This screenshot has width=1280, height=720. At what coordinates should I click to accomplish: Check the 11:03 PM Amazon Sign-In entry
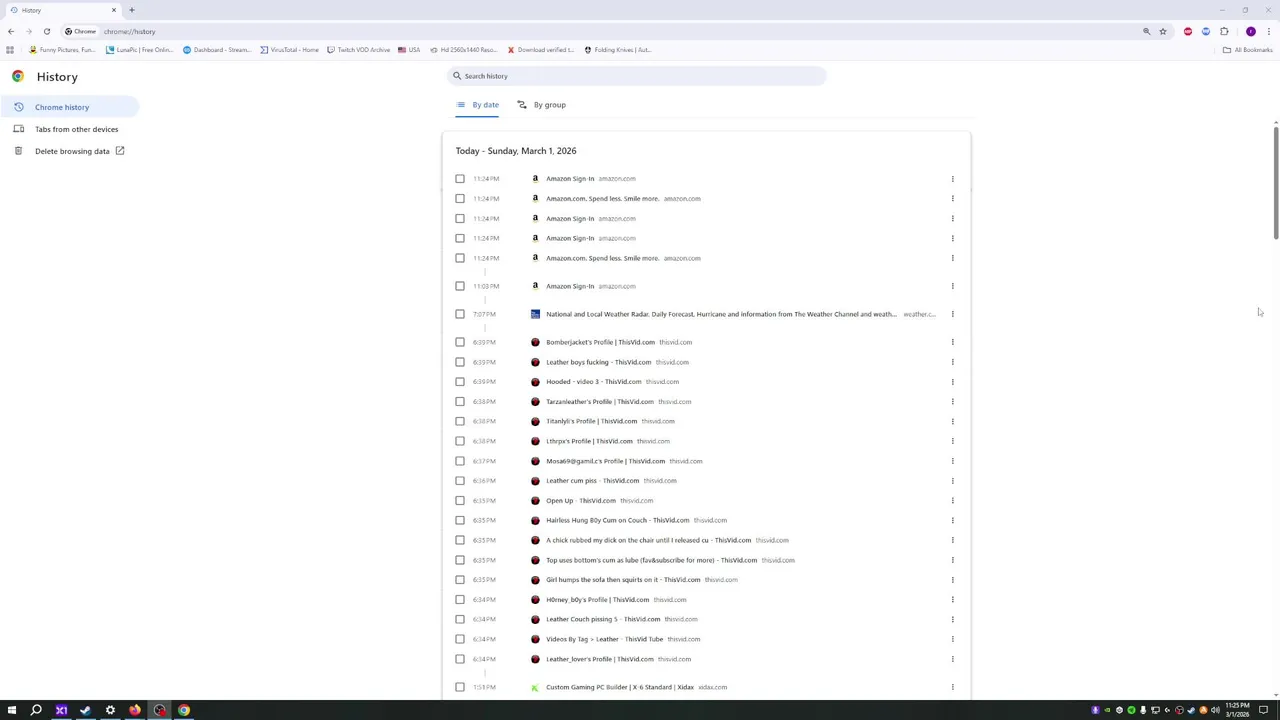pyautogui.click(x=460, y=286)
